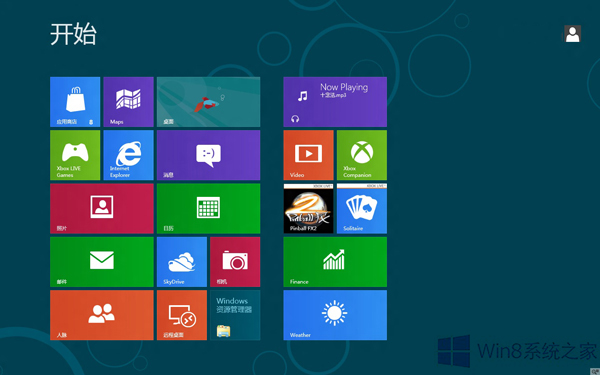Open the Weather tile
The width and height of the screenshot is (600, 375).
(x=335, y=315)
